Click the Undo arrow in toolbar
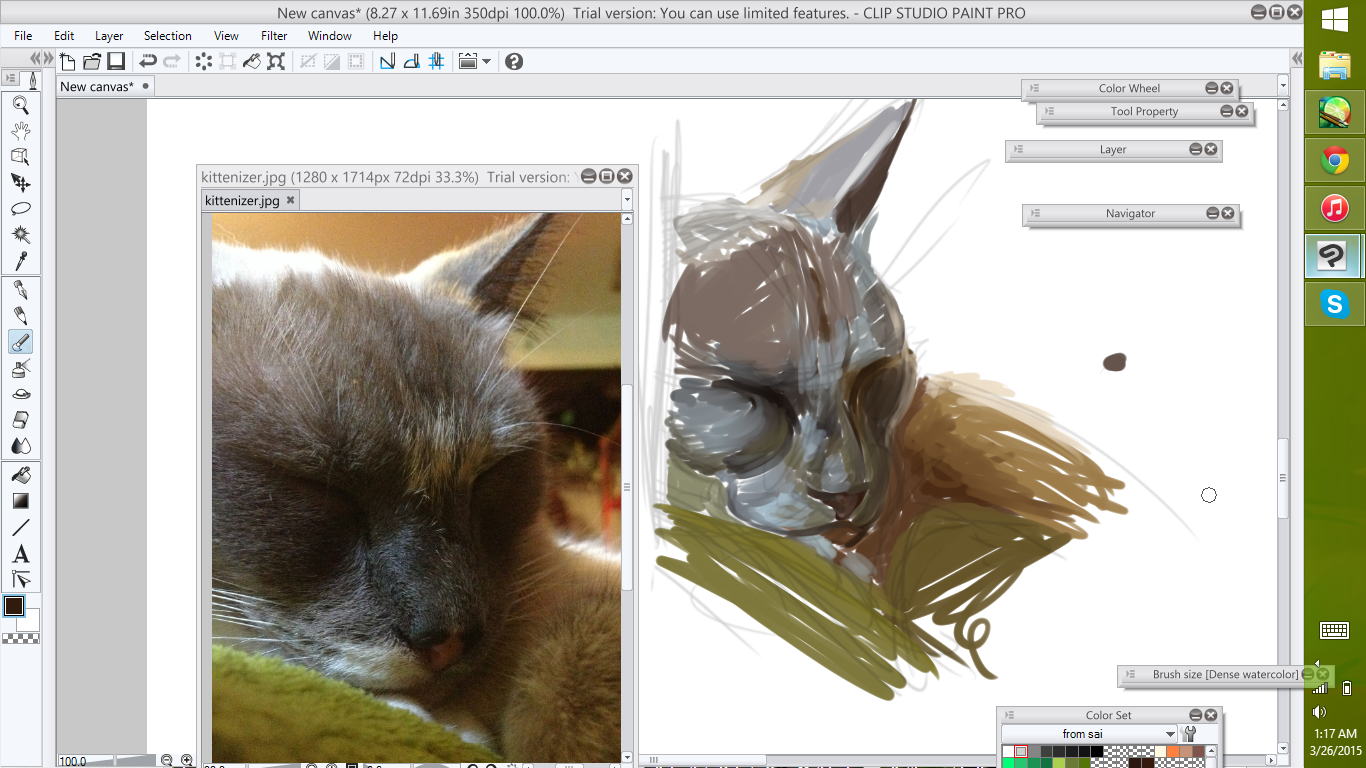This screenshot has height=768, width=1366. point(148,61)
